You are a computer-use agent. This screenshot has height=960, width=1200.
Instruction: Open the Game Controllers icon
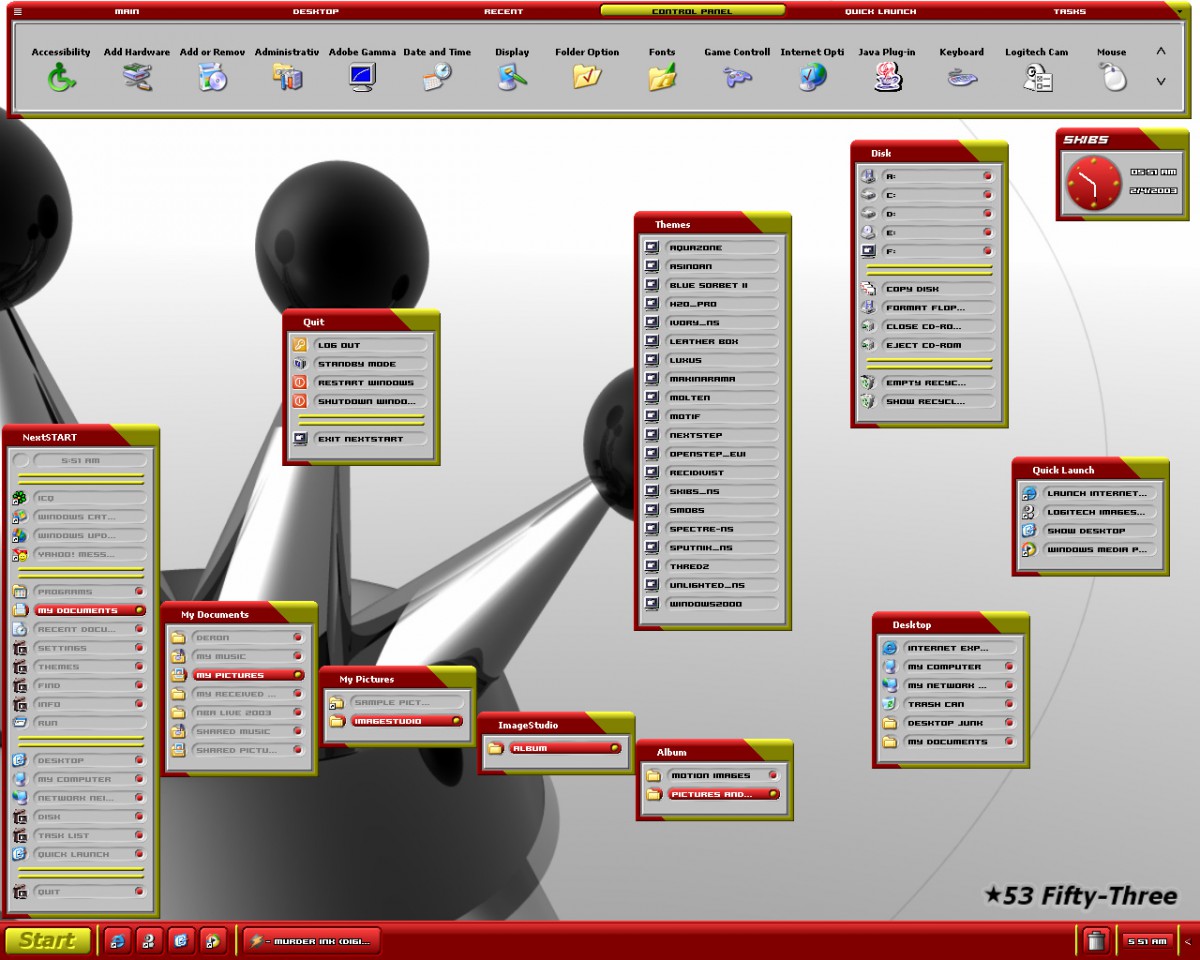point(737,77)
